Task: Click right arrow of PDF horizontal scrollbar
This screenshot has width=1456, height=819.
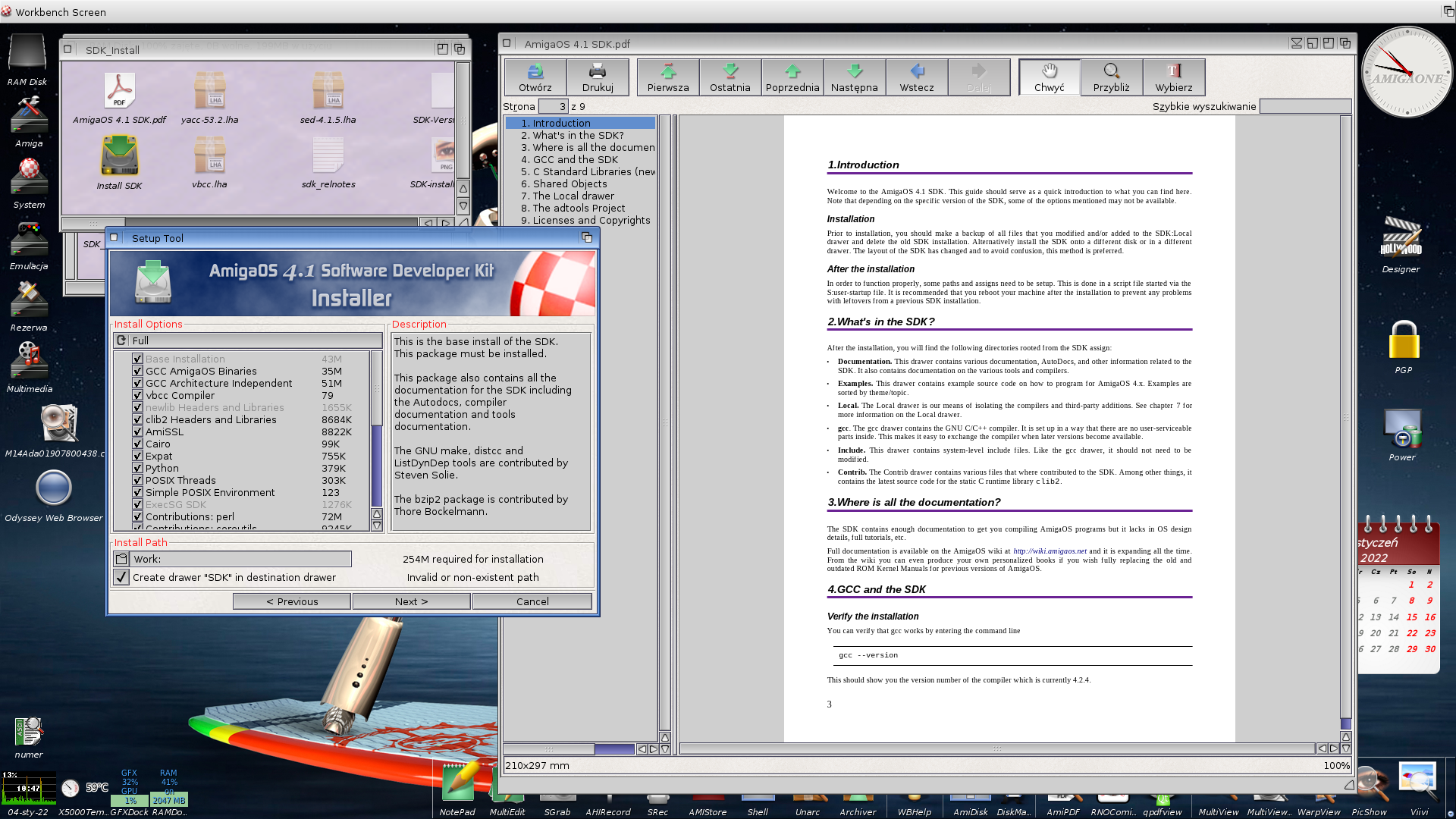Action: tap(1334, 748)
